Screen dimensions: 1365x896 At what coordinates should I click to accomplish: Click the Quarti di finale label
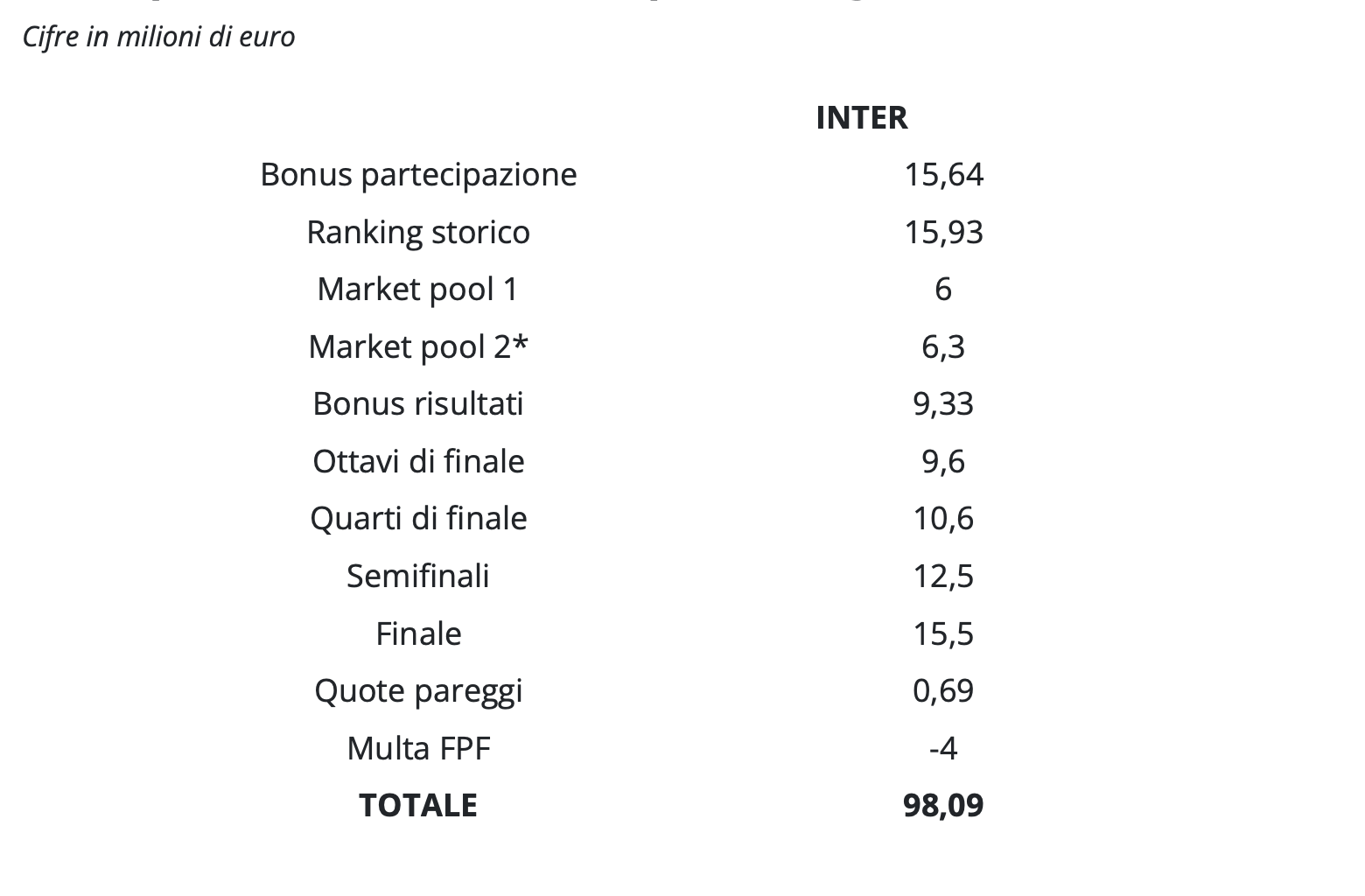click(x=418, y=519)
